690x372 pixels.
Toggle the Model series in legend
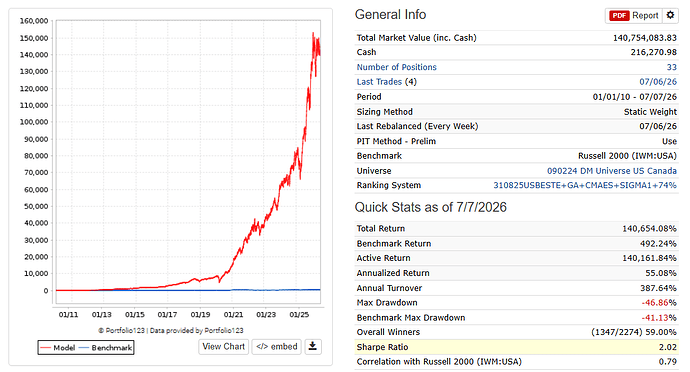click(58, 348)
